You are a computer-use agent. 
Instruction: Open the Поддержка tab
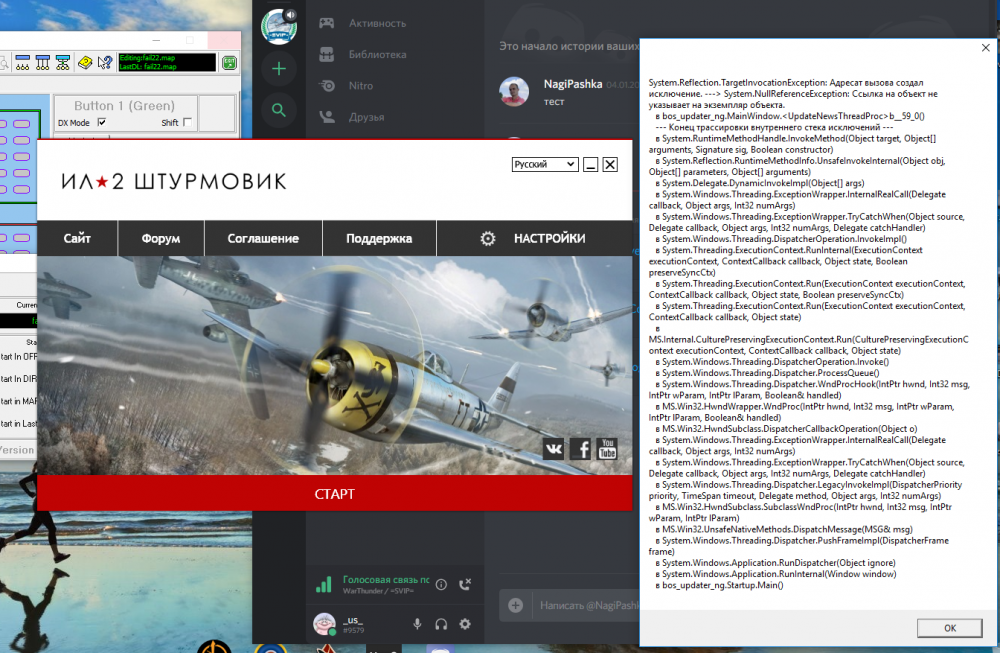click(379, 238)
